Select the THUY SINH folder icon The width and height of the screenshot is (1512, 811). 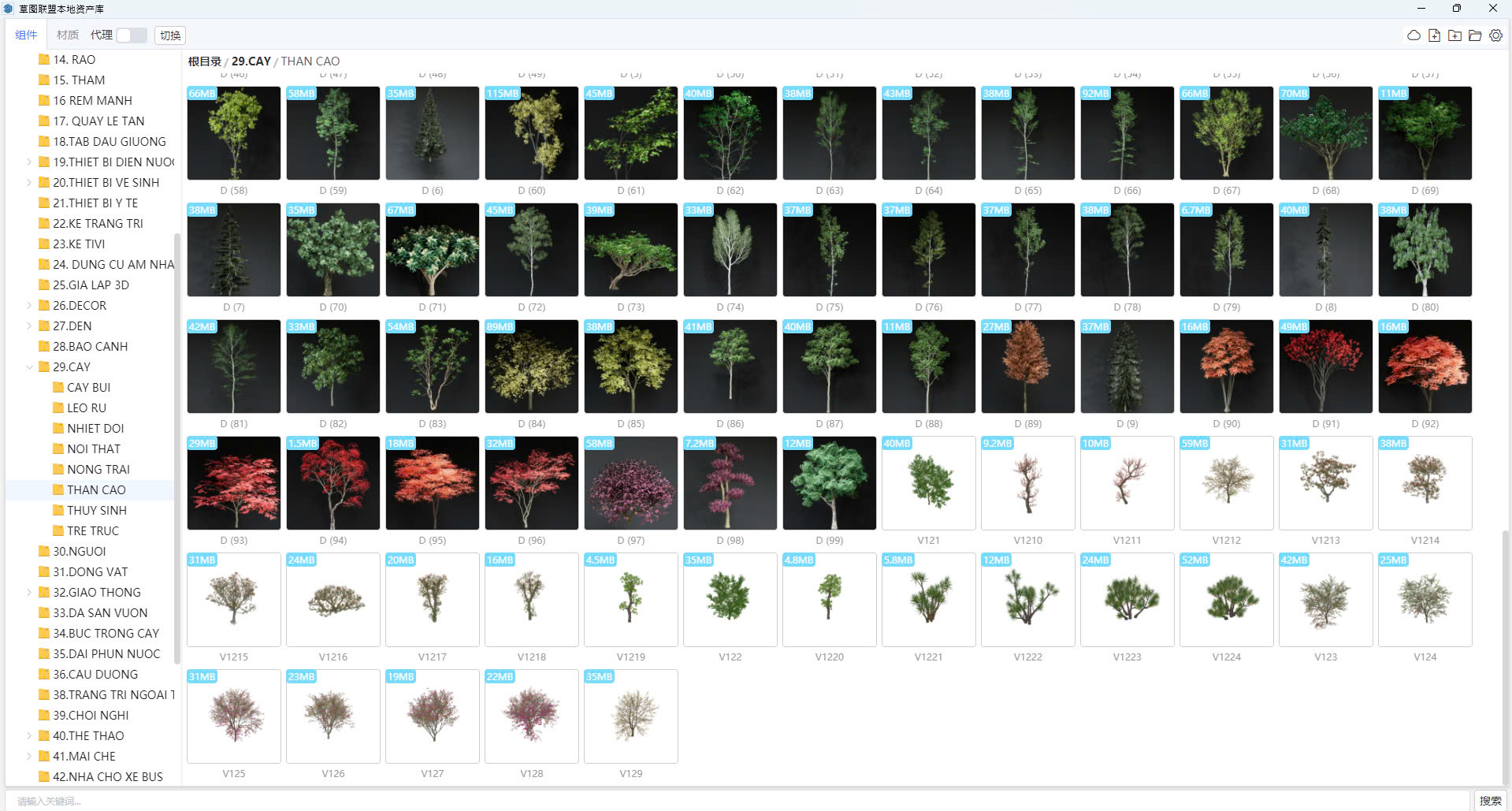tap(58, 510)
